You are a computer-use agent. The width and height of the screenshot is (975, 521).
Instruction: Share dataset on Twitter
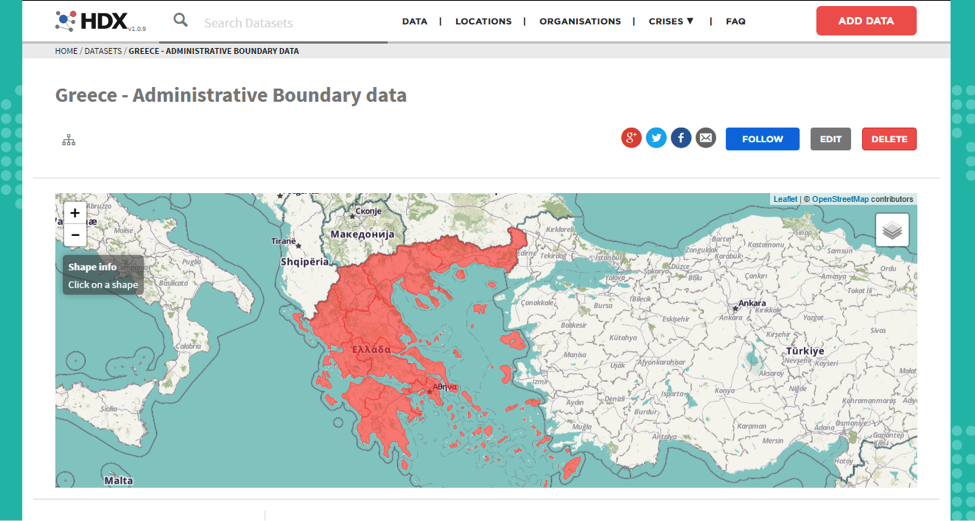(656, 138)
